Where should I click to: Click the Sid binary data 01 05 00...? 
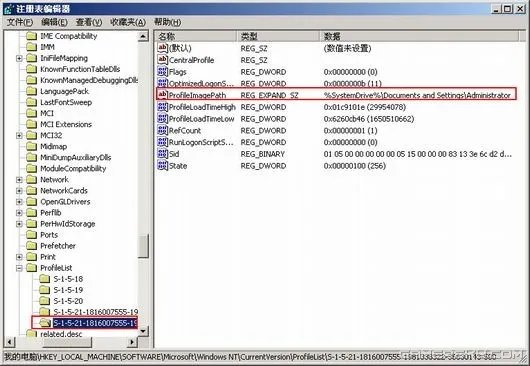click(417, 154)
